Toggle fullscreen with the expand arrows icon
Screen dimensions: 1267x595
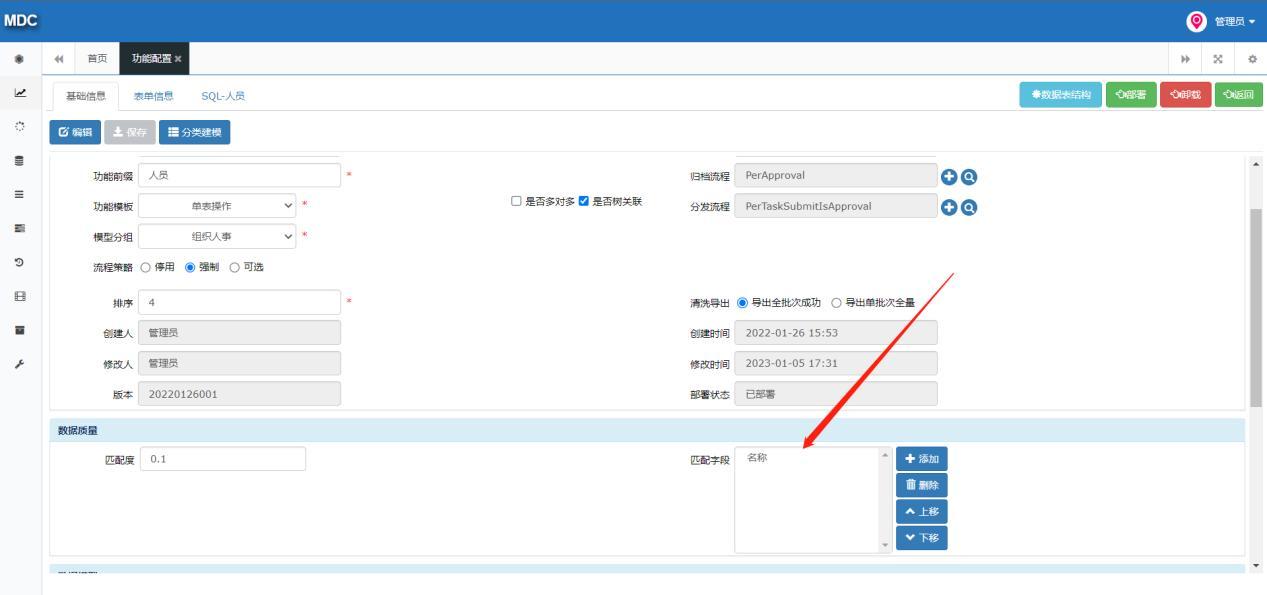pos(1218,59)
